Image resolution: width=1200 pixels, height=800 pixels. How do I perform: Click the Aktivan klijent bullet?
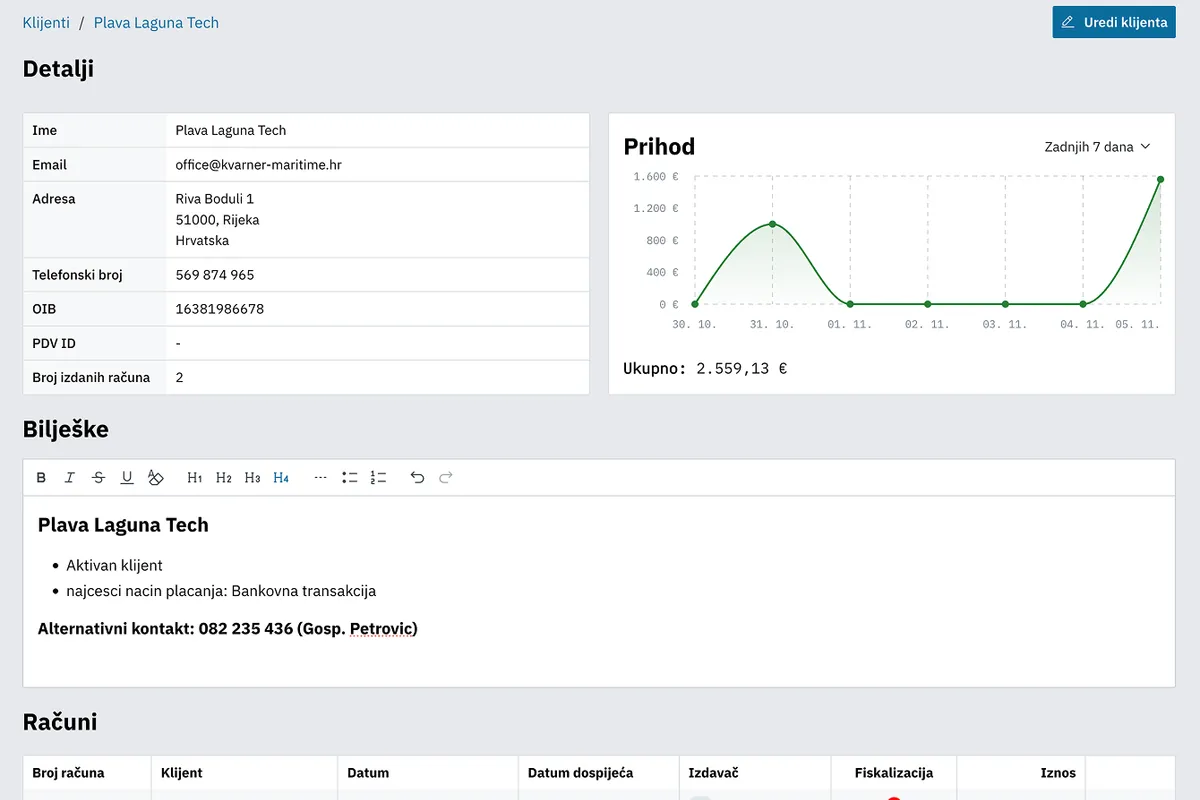[x=114, y=565]
